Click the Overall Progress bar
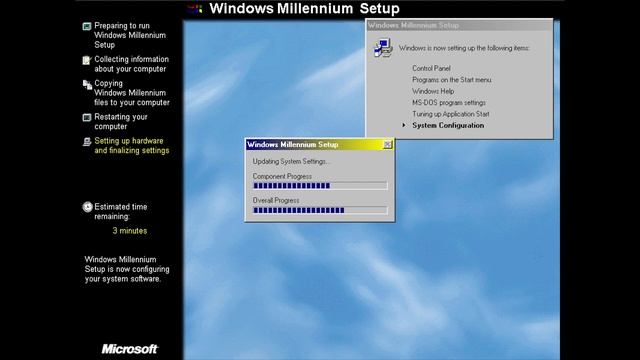The height and width of the screenshot is (360, 640). coord(320,210)
